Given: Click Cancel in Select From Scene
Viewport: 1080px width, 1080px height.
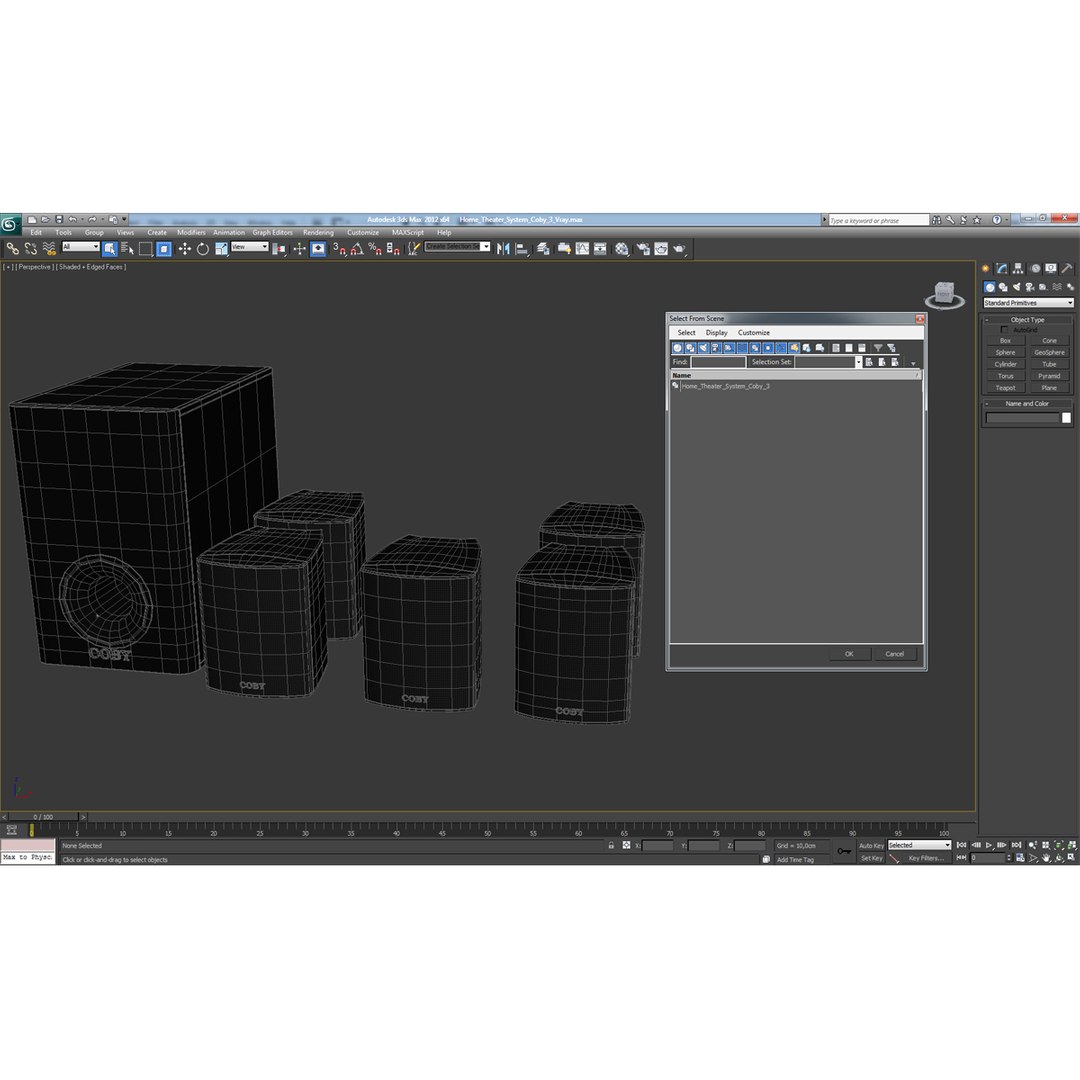Looking at the screenshot, I should pos(894,654).
